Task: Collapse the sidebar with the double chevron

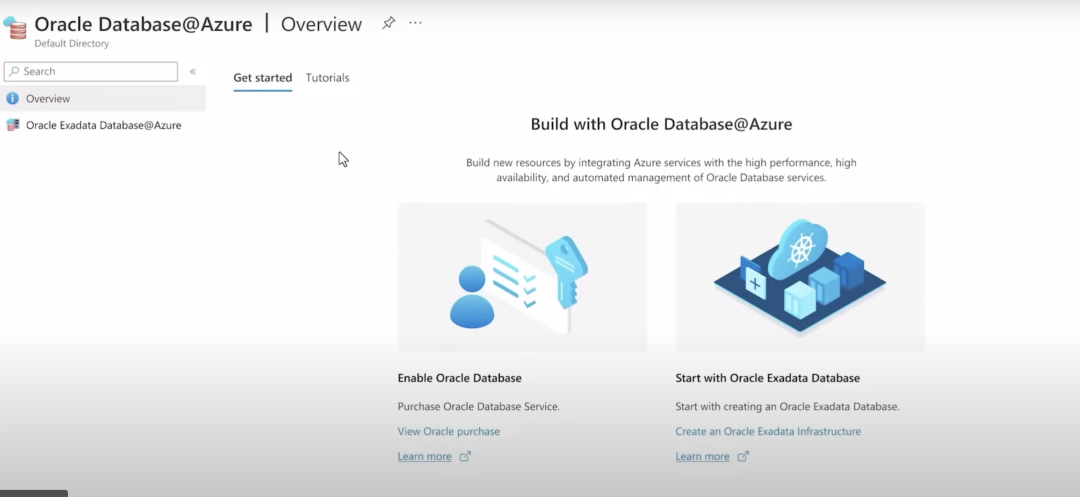Action: click(193, 72)
